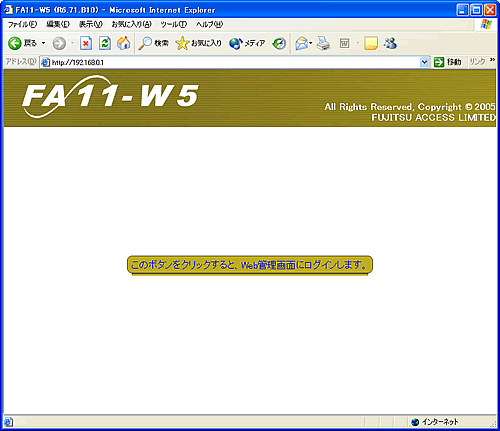Open the Edit button dropdown arrow
Image resolution: width=500 pixels, height=431 pixels.
[358, 43]
